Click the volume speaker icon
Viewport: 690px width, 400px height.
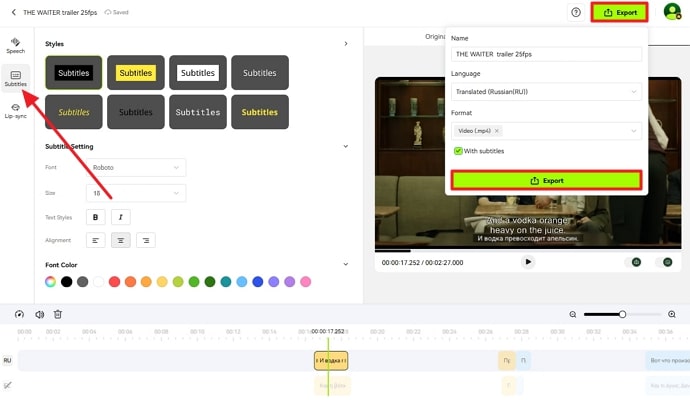40,314
